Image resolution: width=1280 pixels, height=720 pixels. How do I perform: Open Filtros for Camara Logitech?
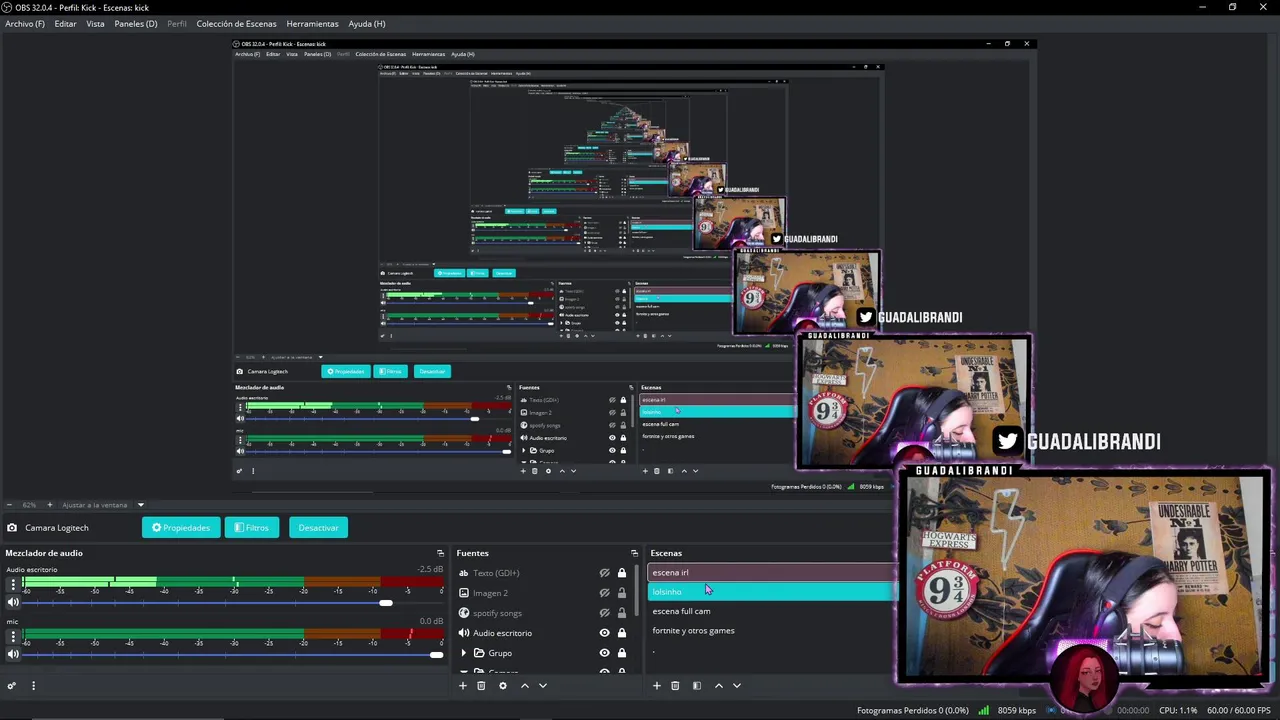coord(252,527)
